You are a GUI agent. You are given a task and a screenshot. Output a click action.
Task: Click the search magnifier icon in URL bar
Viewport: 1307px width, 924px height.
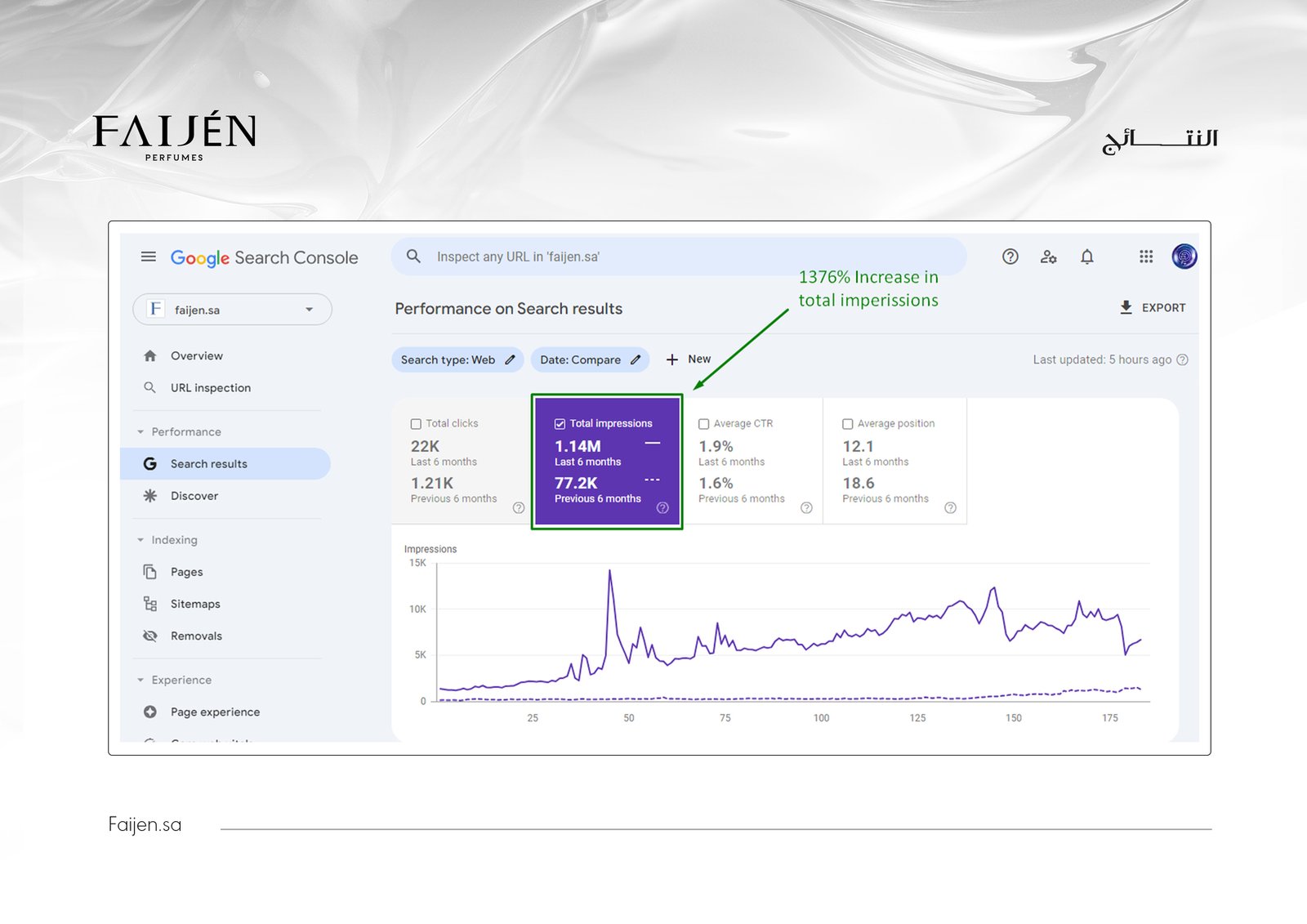coord(414,257)
